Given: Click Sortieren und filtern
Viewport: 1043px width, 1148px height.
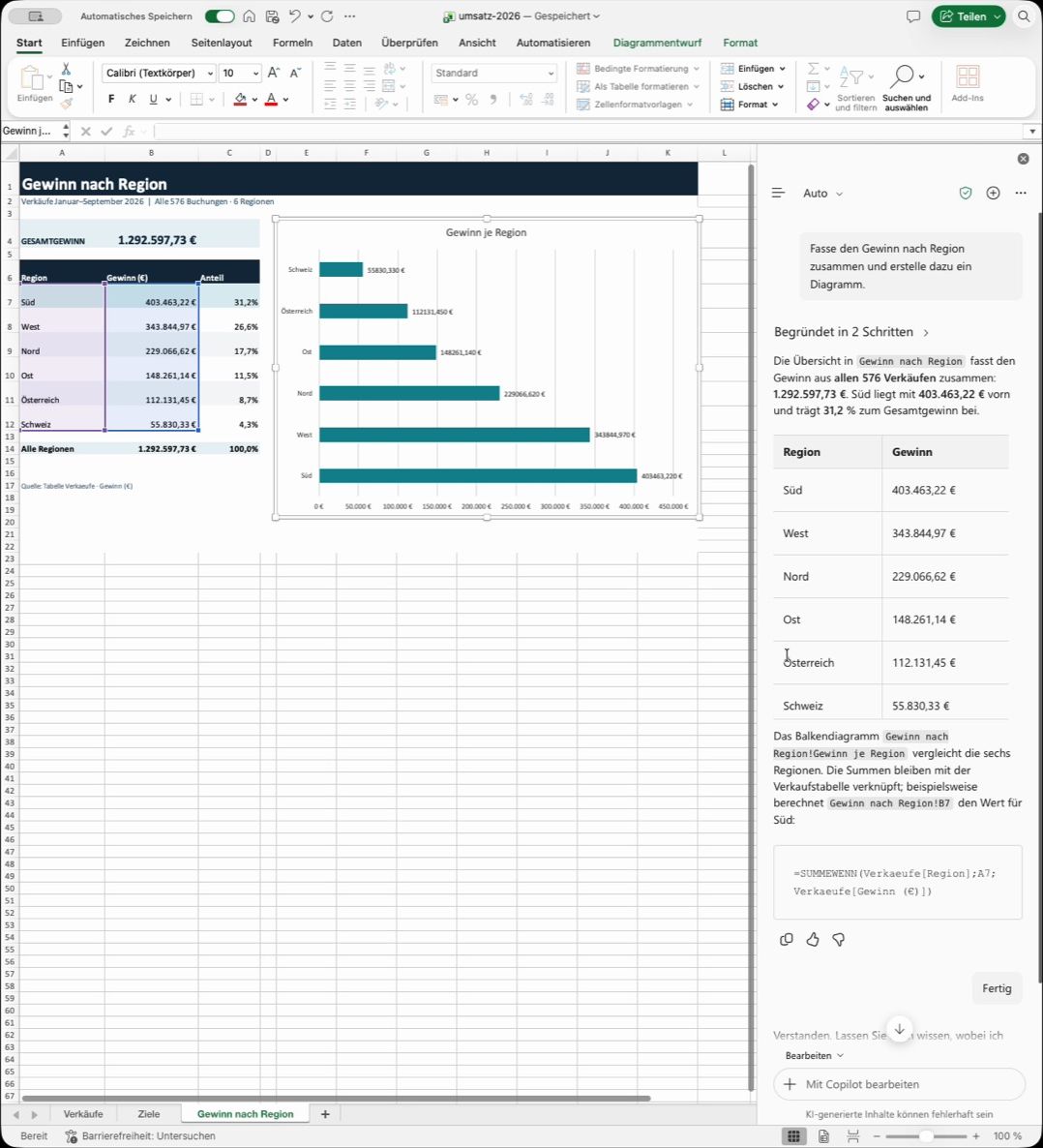Looking at the screenshot, I should 855,88.
